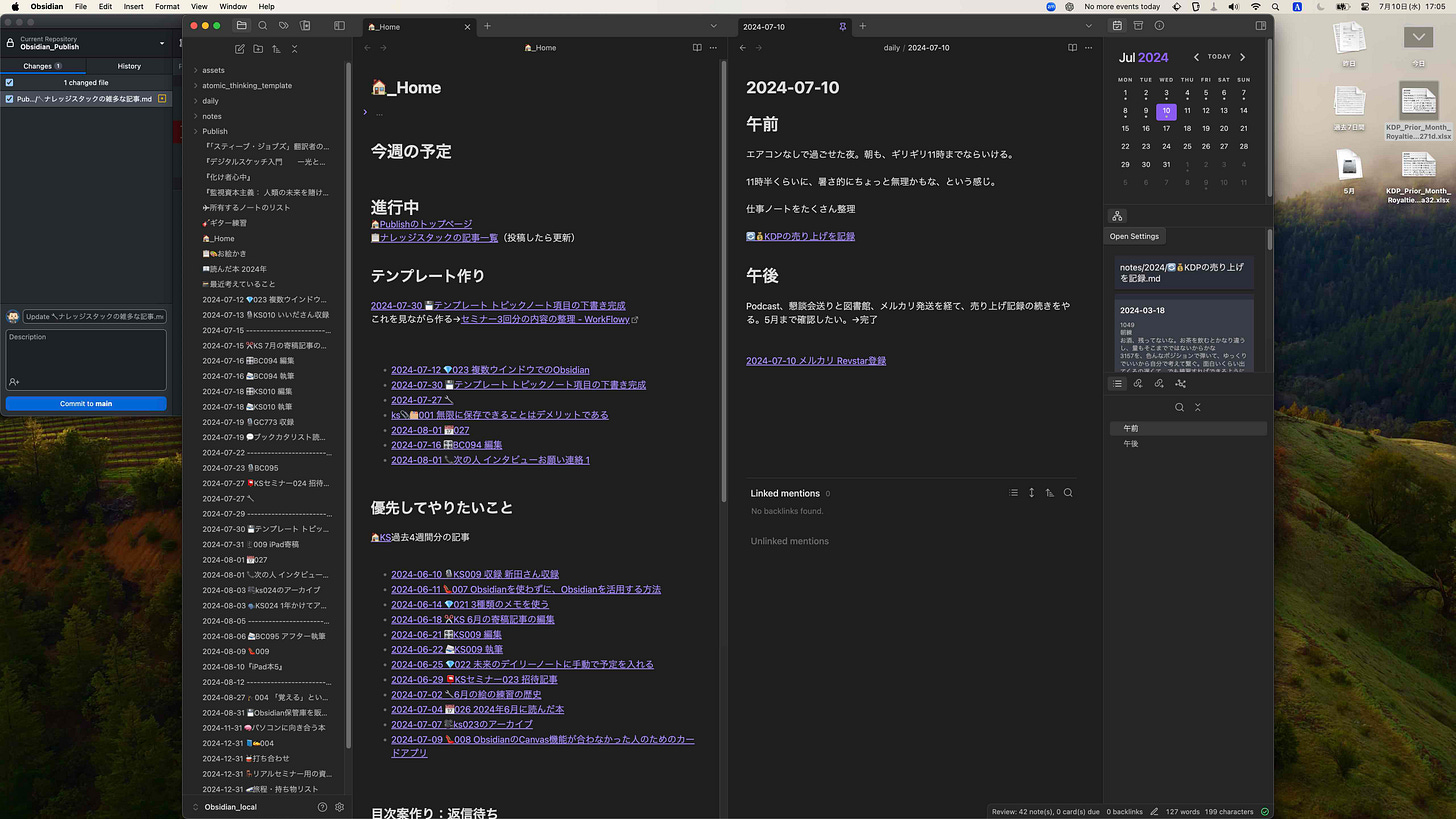Click the commit Description text area
Screen dimensions: 1456x819
point(86,360)
